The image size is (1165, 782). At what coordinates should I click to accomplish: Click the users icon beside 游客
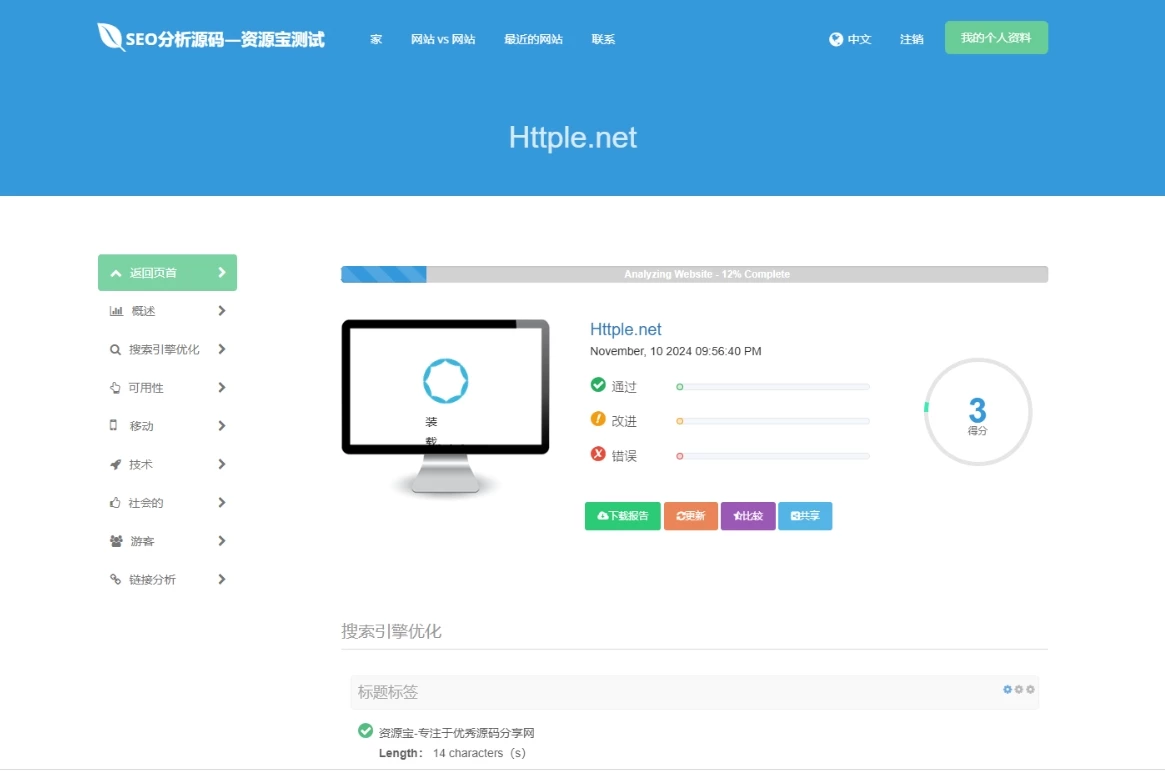(115, 541)
